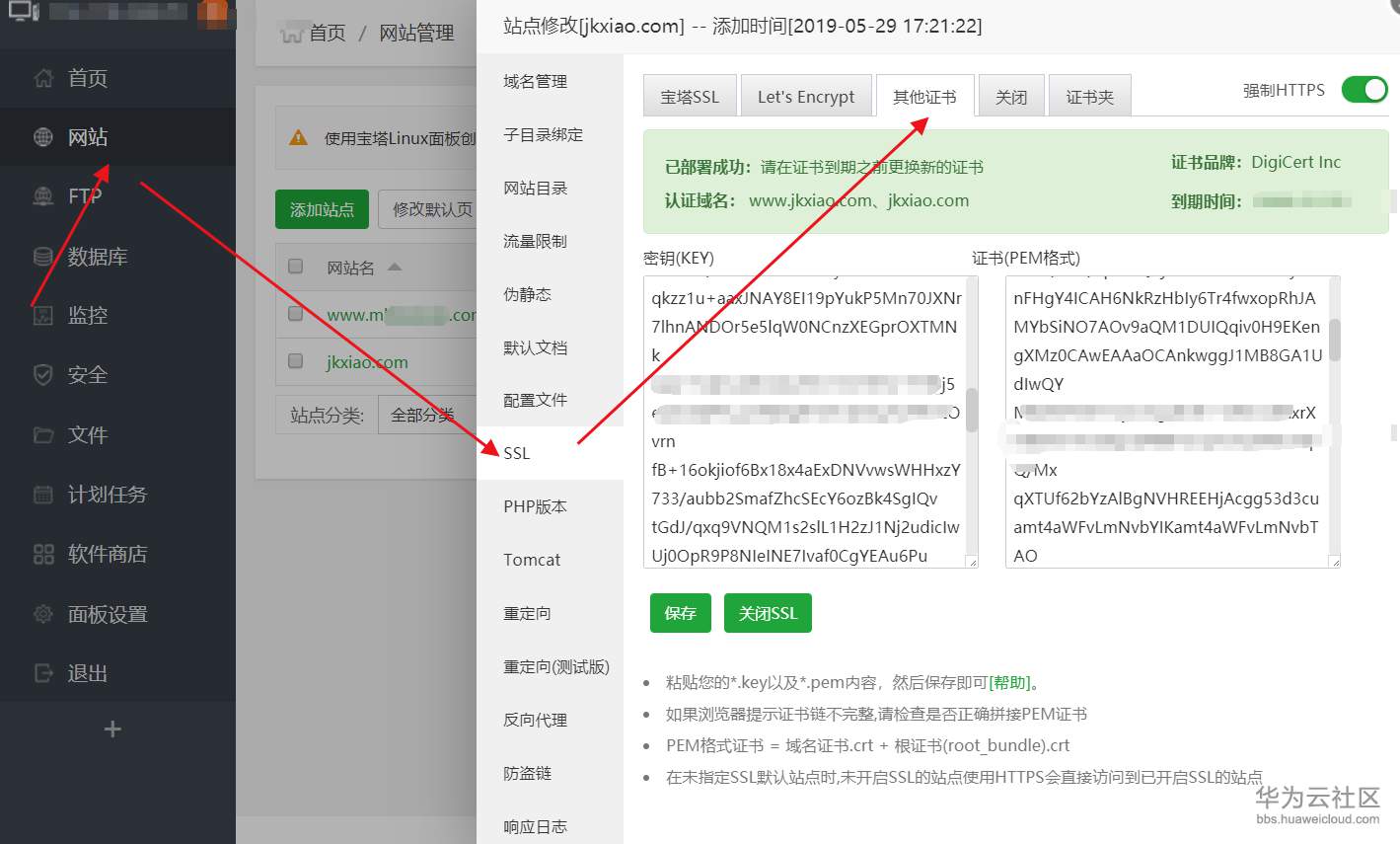Viewport: 1400px width, 844px height.
Task: Click the folder icon beside 文件
Action: tap(43, 435)
